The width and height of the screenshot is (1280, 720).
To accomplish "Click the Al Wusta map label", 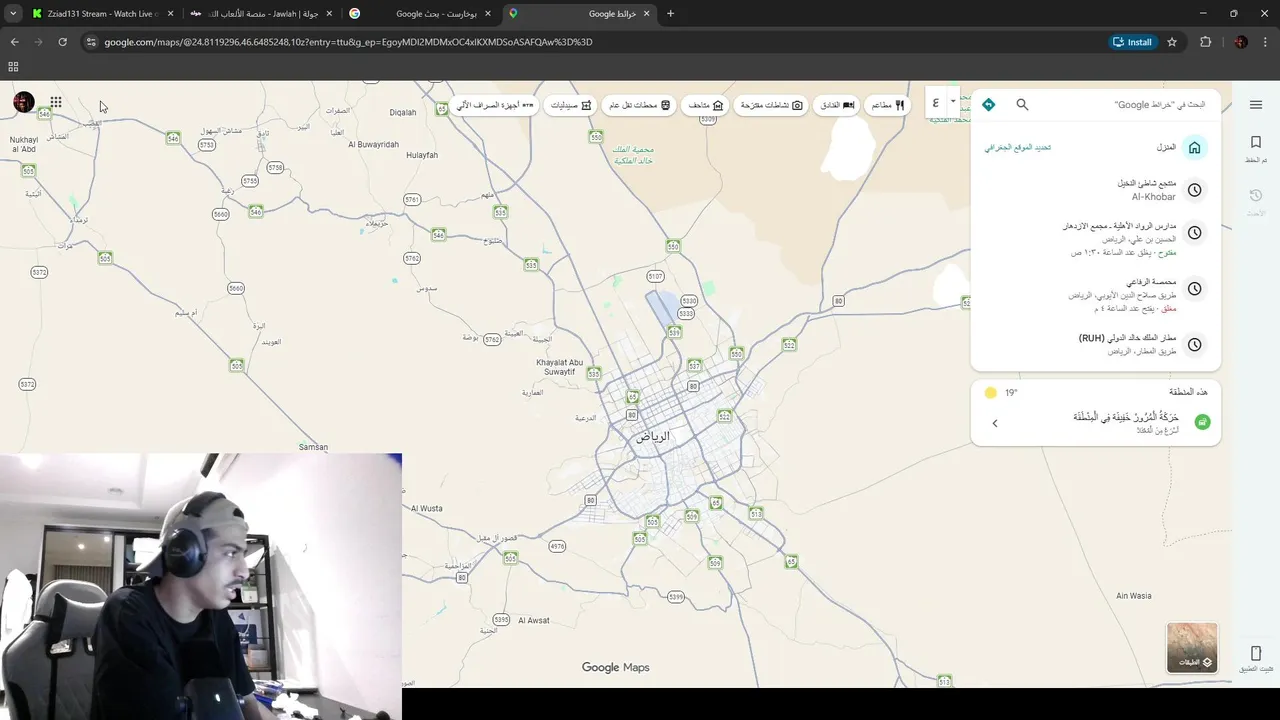I will point(426,509).
